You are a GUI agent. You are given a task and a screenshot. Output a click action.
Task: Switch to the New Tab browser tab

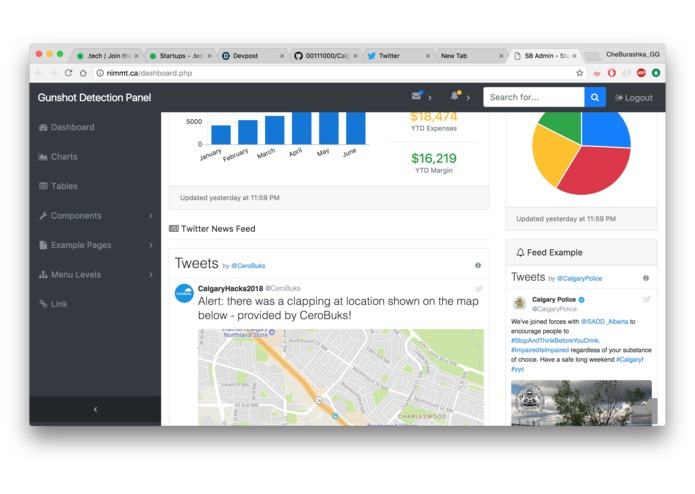pos(471,56)
